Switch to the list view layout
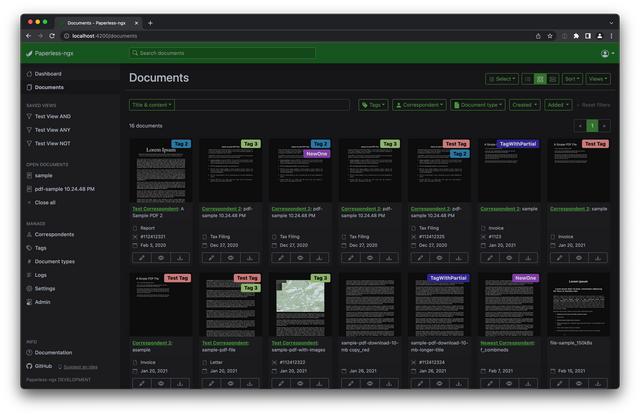 point(527,79)
